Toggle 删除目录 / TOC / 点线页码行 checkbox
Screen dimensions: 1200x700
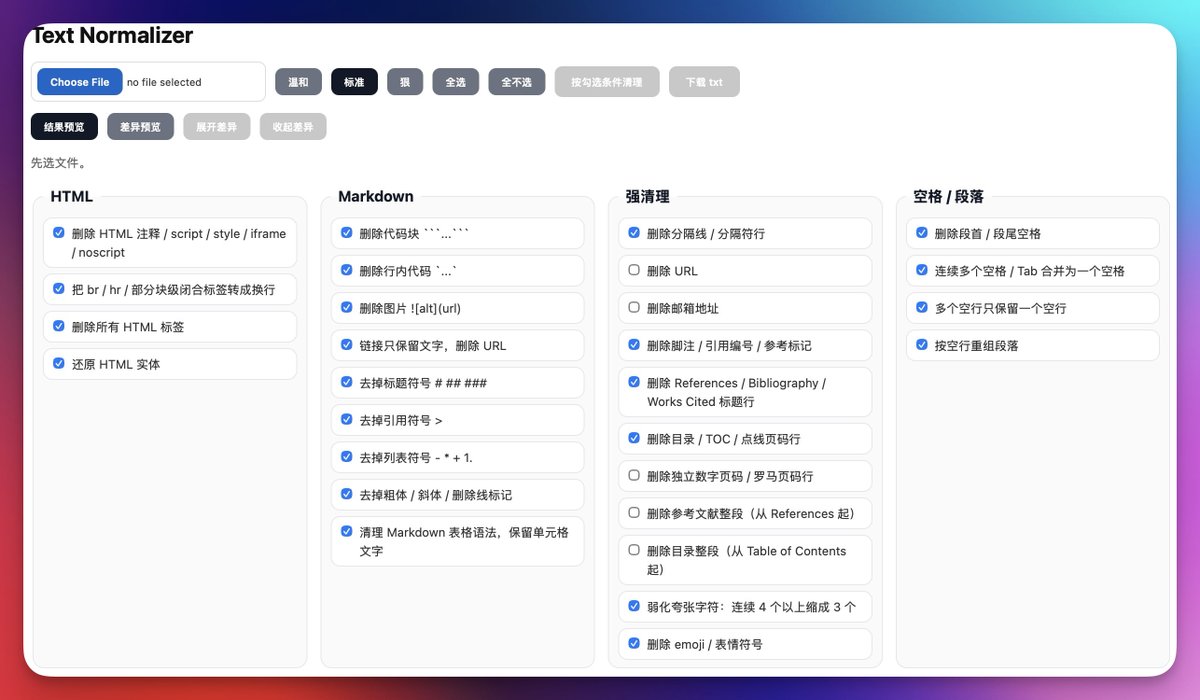[634, 437]
